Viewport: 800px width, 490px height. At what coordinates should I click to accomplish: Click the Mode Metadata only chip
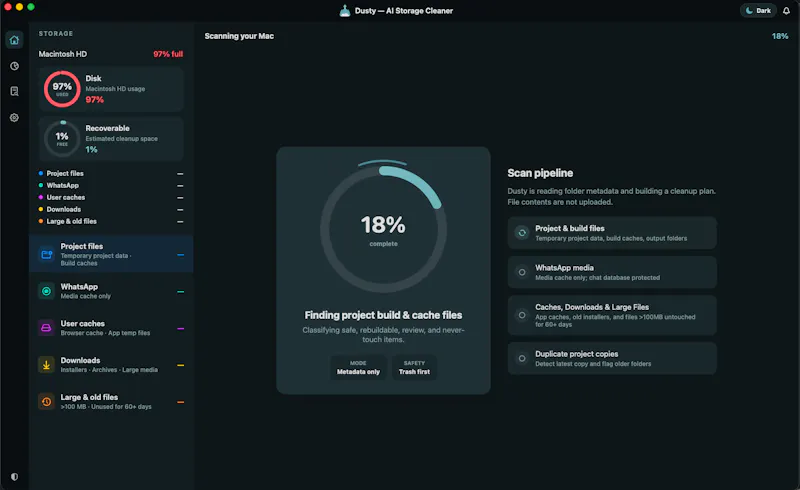[358, 368]
